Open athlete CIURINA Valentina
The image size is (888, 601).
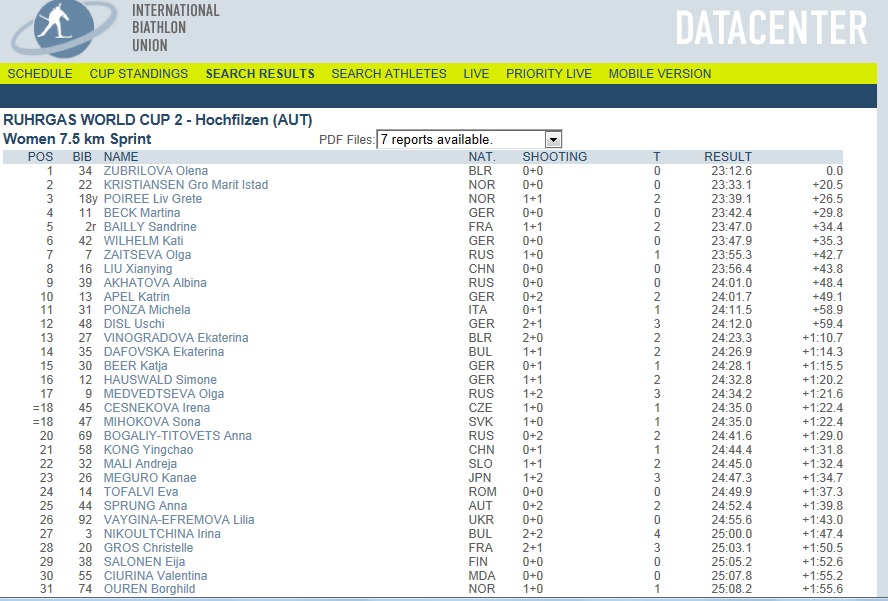point(155,576)
